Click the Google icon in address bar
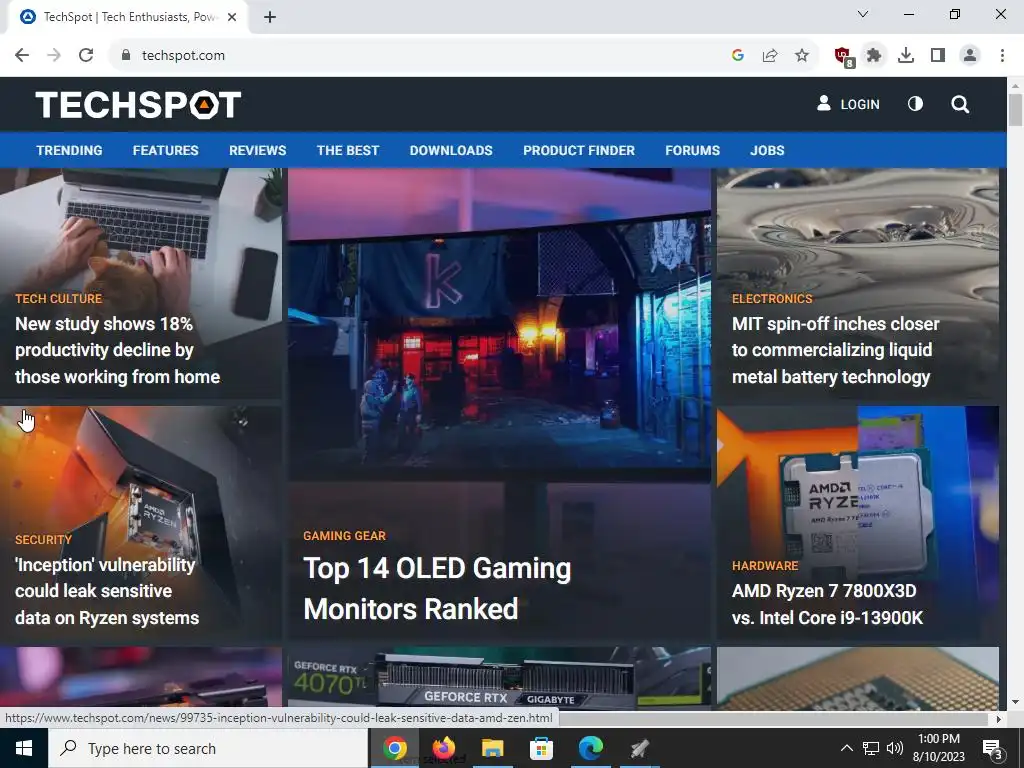 [x=738, y=56]
